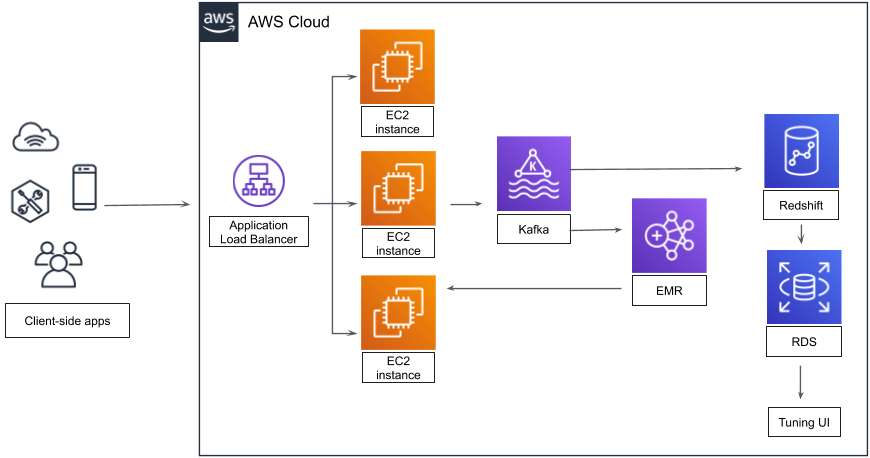Select the purple load balancer icon
870x458 pixels.
tap(259, 181)
